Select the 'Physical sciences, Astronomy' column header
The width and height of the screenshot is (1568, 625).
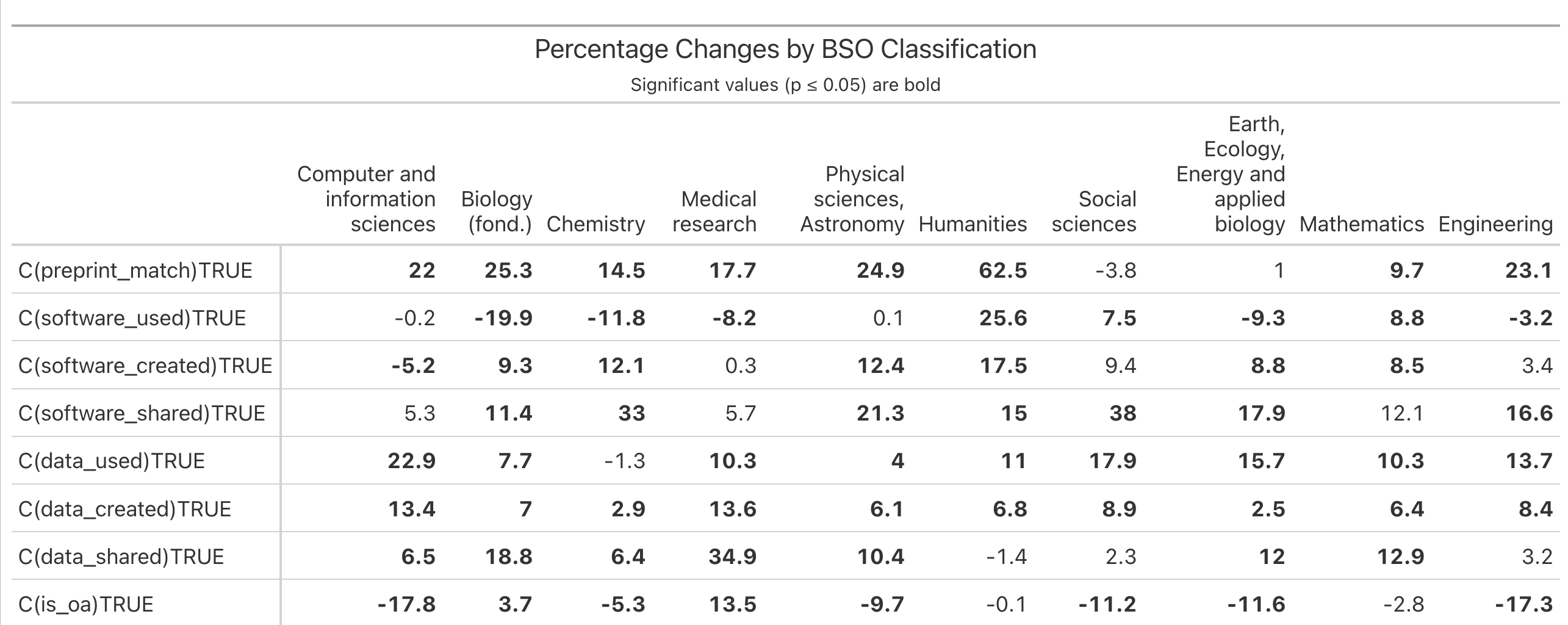(x=852, y=199)
